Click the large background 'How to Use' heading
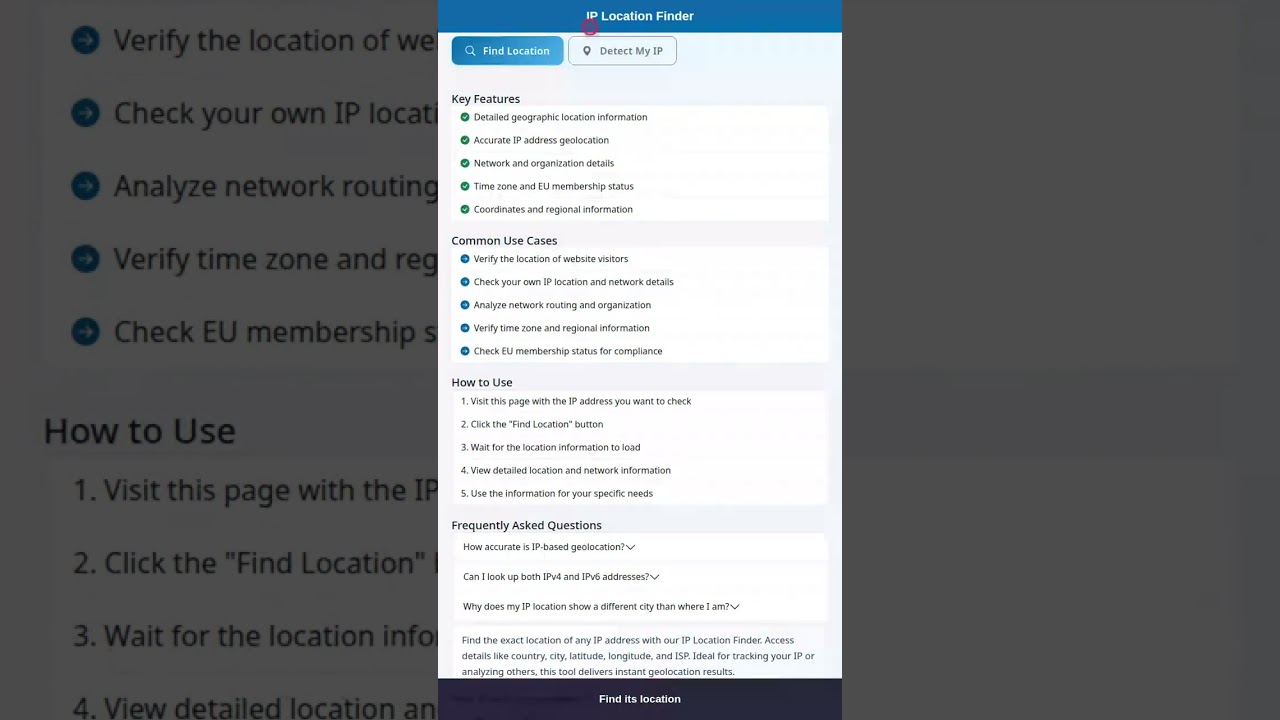The height and width of the screenshot is (720, 1280). (140, 431)
